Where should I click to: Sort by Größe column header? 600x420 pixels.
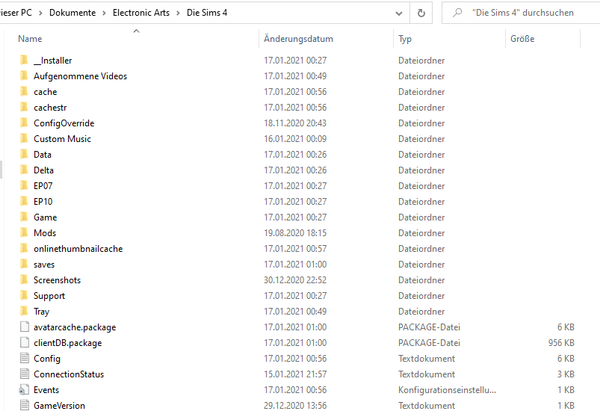click(522, 39)
